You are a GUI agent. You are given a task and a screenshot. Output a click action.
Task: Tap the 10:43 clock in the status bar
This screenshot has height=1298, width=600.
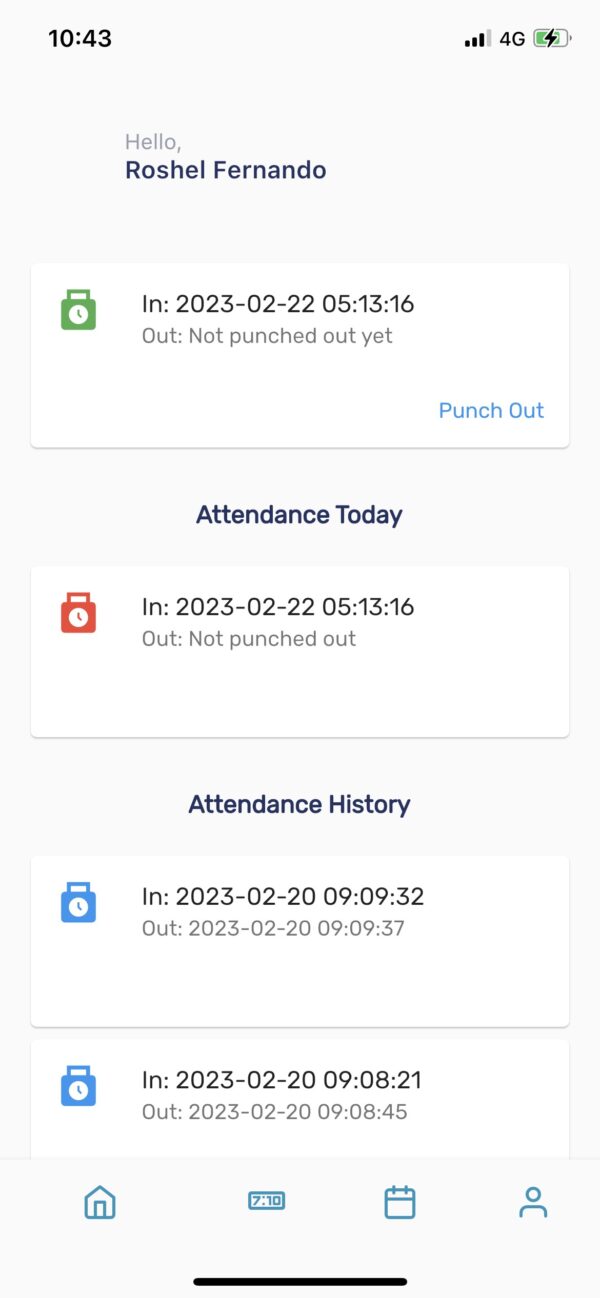[81, 38]
